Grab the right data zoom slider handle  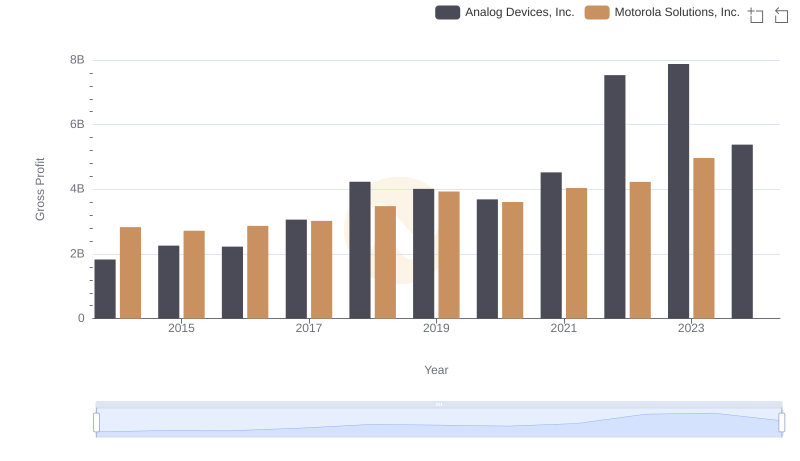pyautogui.click(x=781, y=423)
